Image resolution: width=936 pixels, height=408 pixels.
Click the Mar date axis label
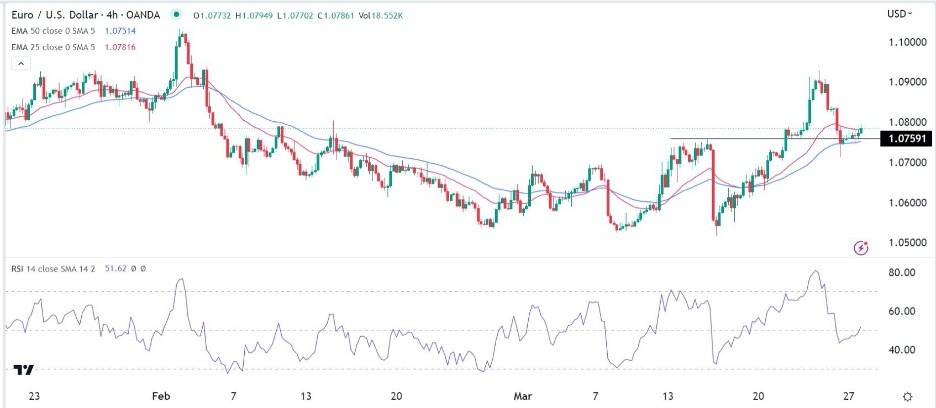click(x=521, y=396)
